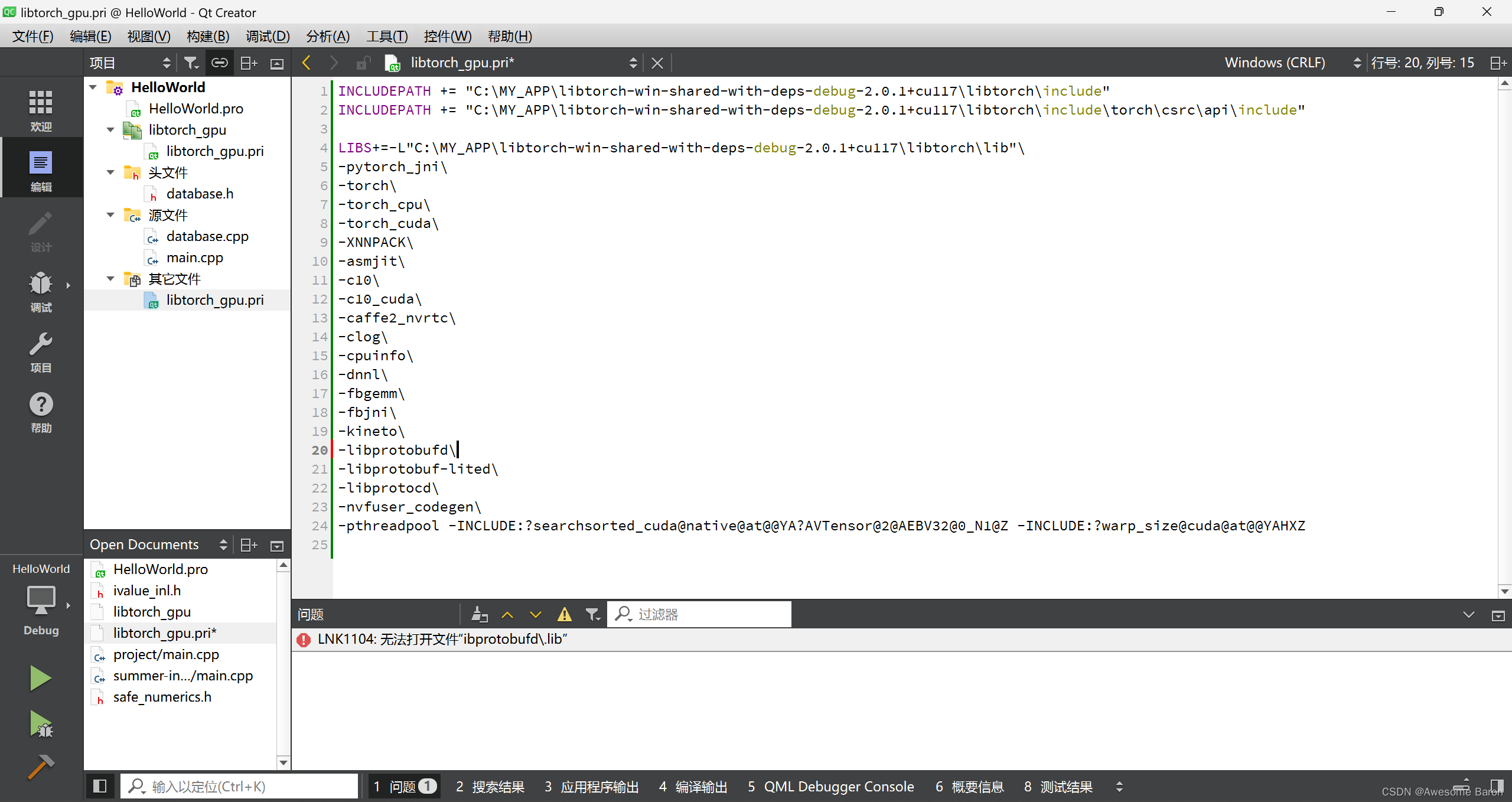This screenshot has height=802, width=1512.
Task: Click the project tree filter icon
Action: pos(191,63)
